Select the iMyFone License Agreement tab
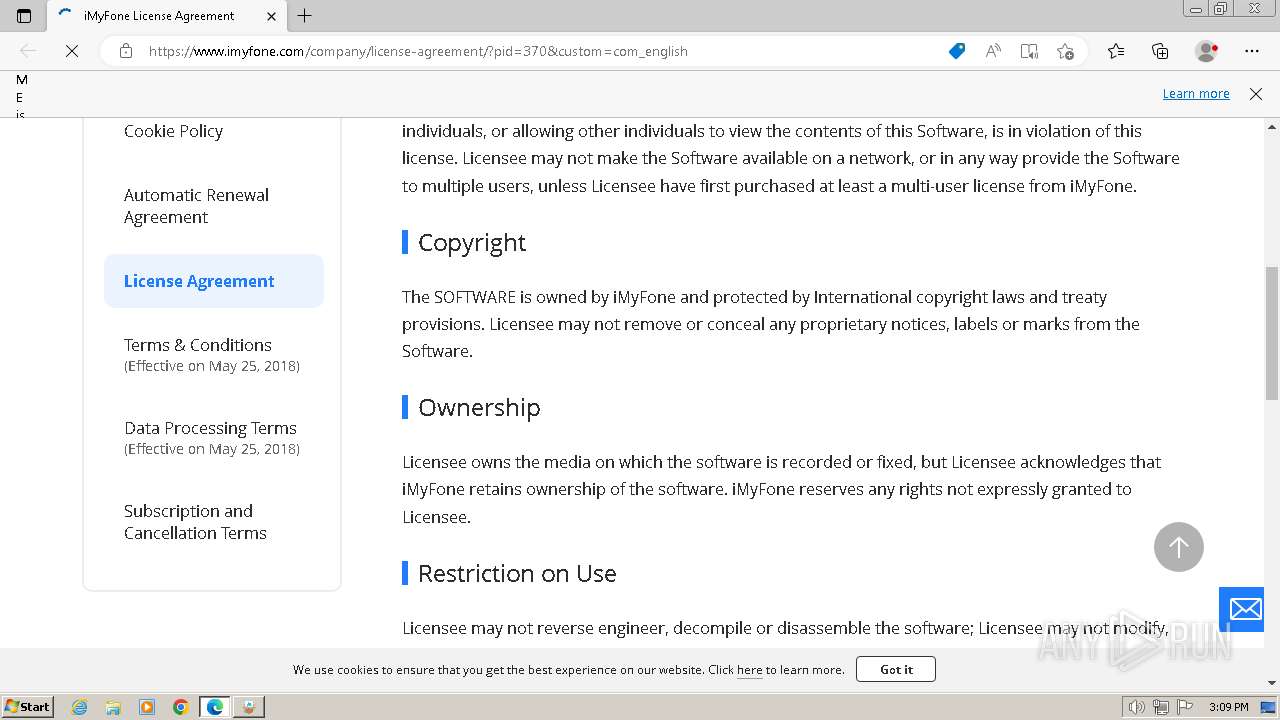 (166, 16)
